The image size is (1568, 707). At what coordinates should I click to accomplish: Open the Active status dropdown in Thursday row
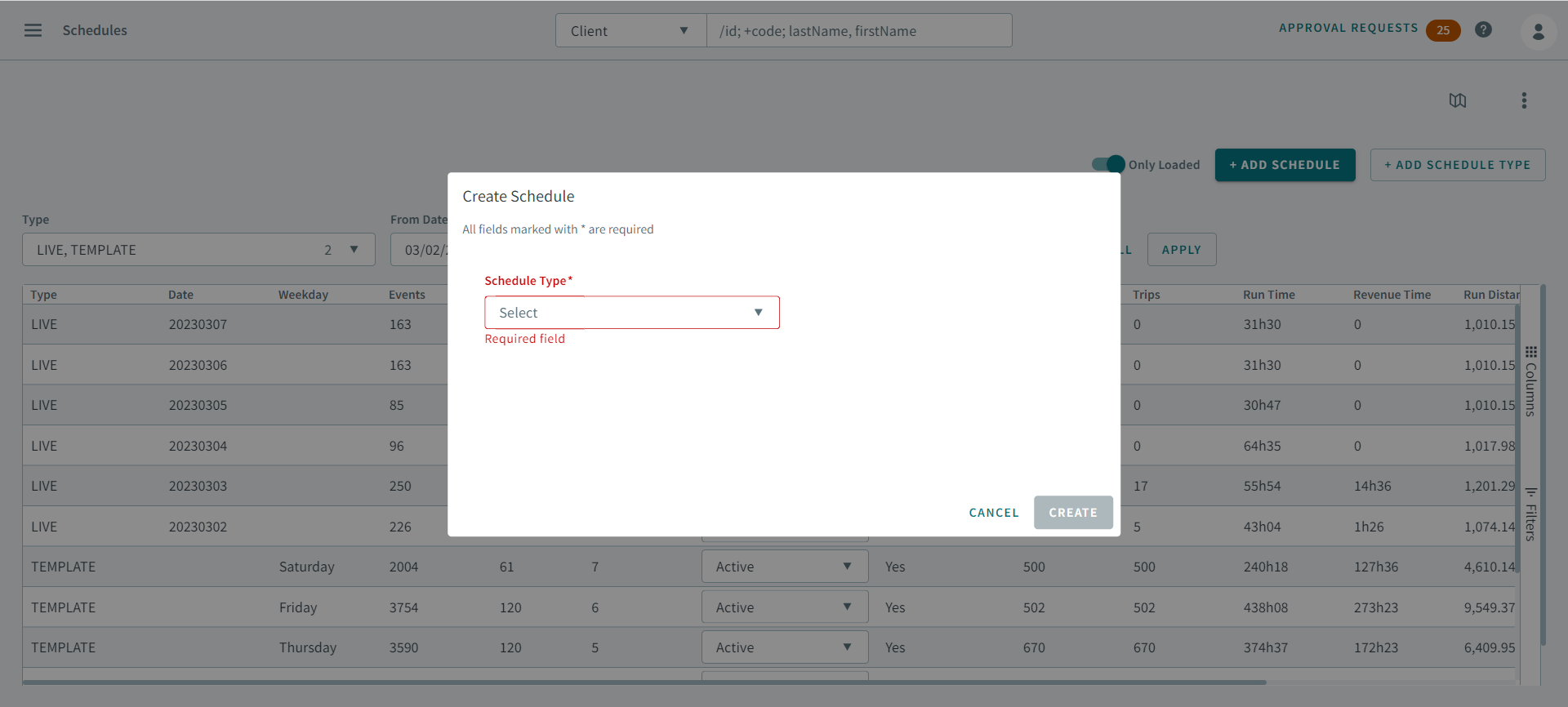pyautogui.click(x=784, y=647)
